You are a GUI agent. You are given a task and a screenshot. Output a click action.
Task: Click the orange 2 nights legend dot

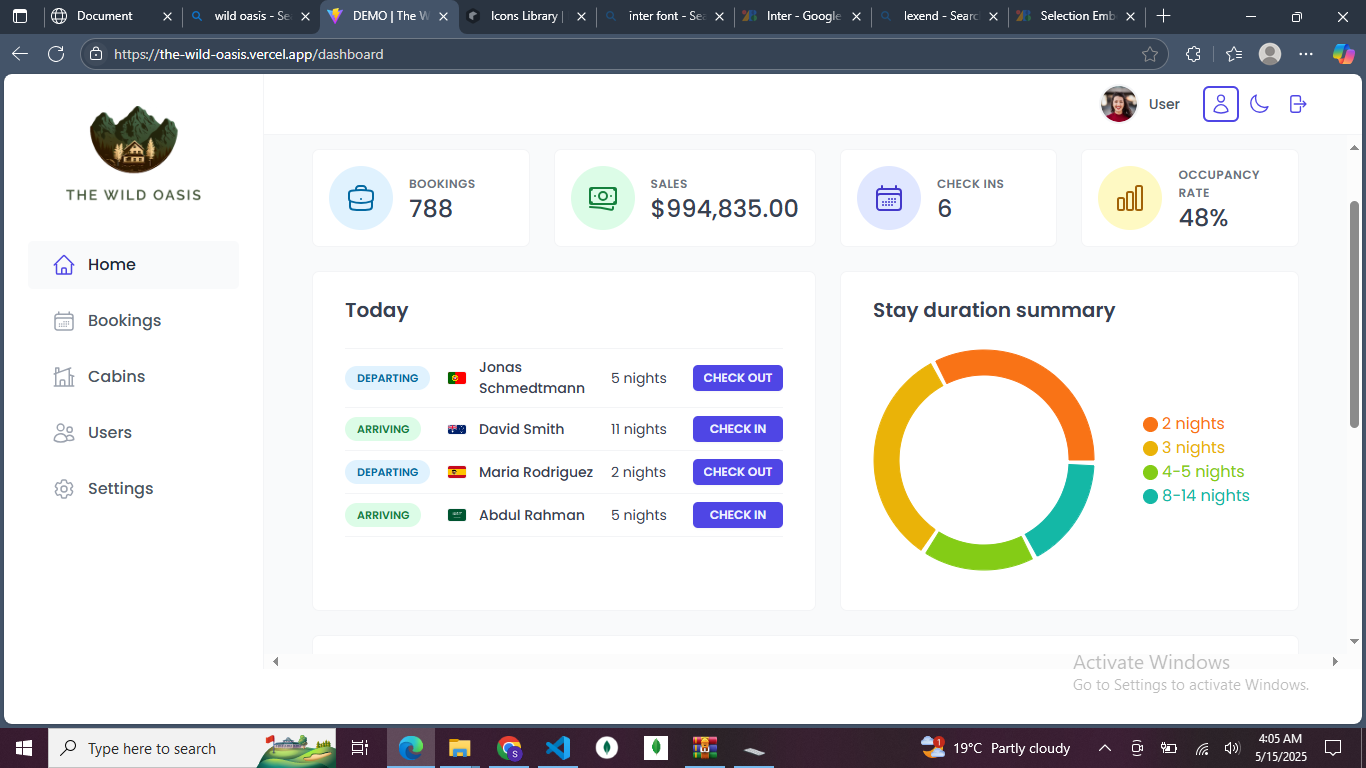(x=1150, y=424)
